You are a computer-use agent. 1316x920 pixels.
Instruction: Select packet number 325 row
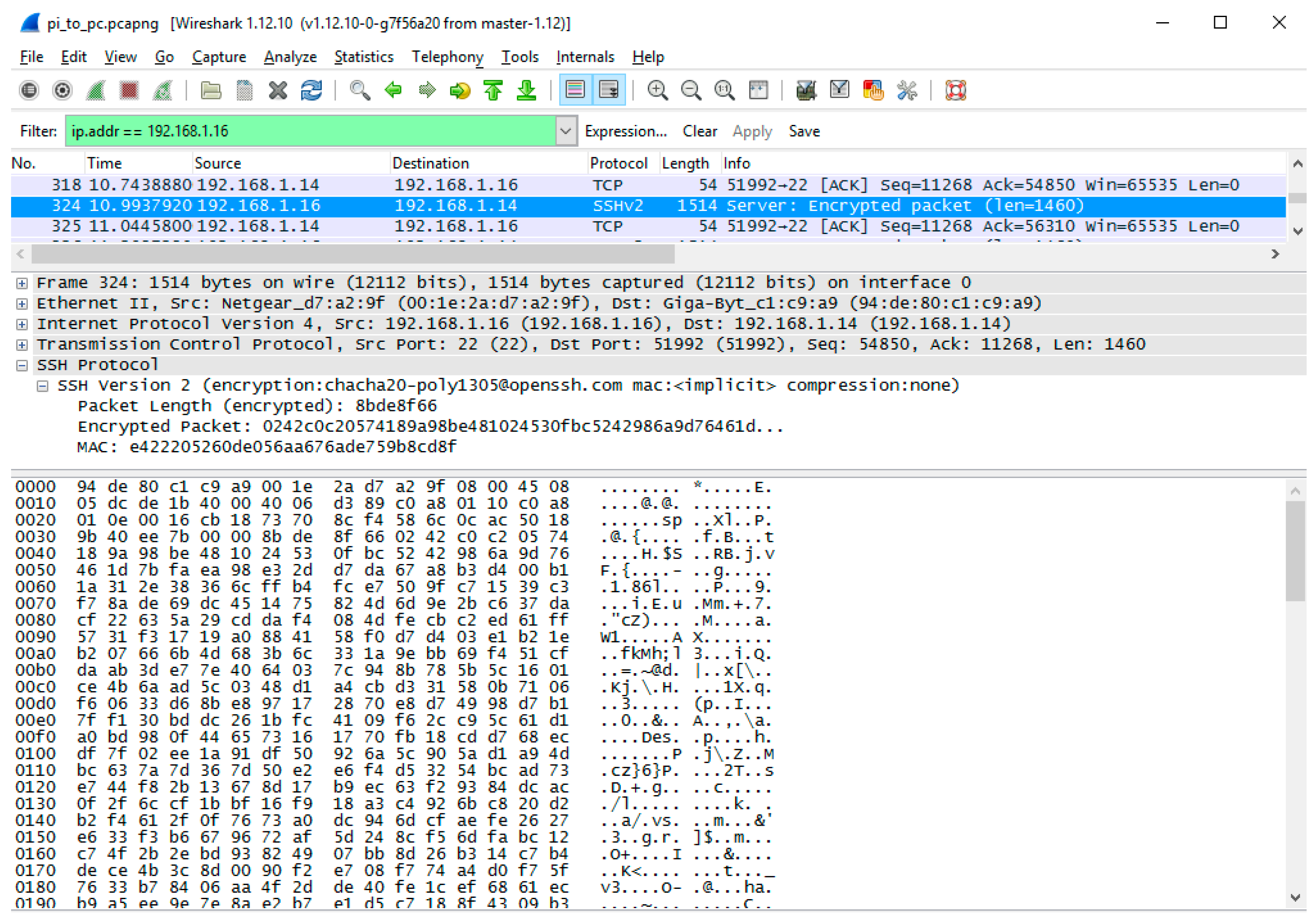[648, 226]
